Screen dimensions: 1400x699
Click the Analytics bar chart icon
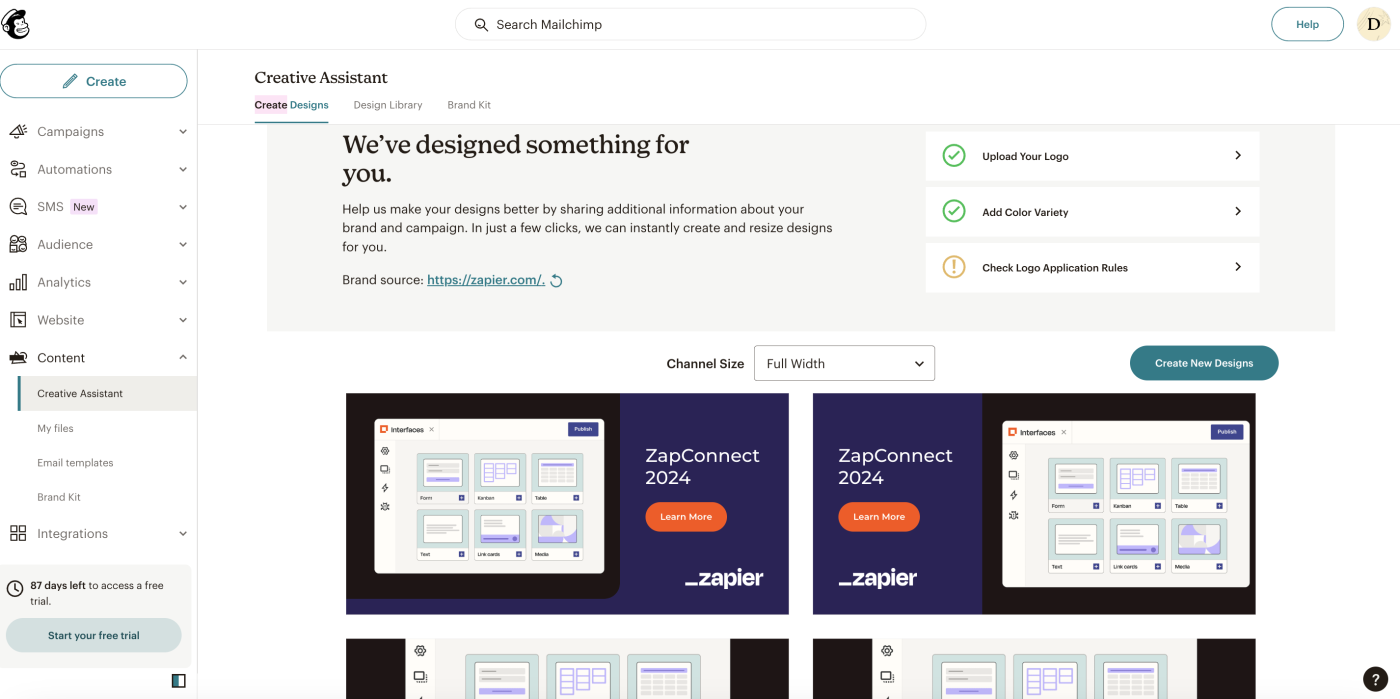18,282
